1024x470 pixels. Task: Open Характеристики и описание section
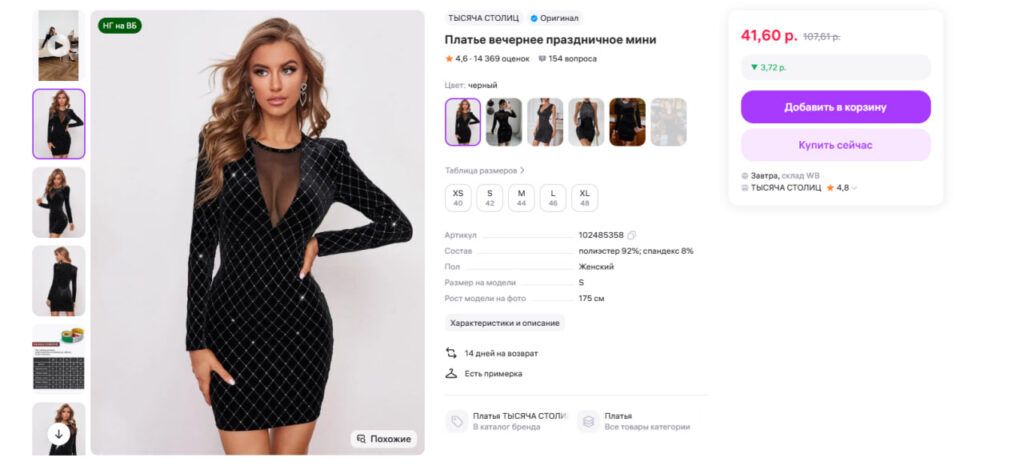pos(504,323)
